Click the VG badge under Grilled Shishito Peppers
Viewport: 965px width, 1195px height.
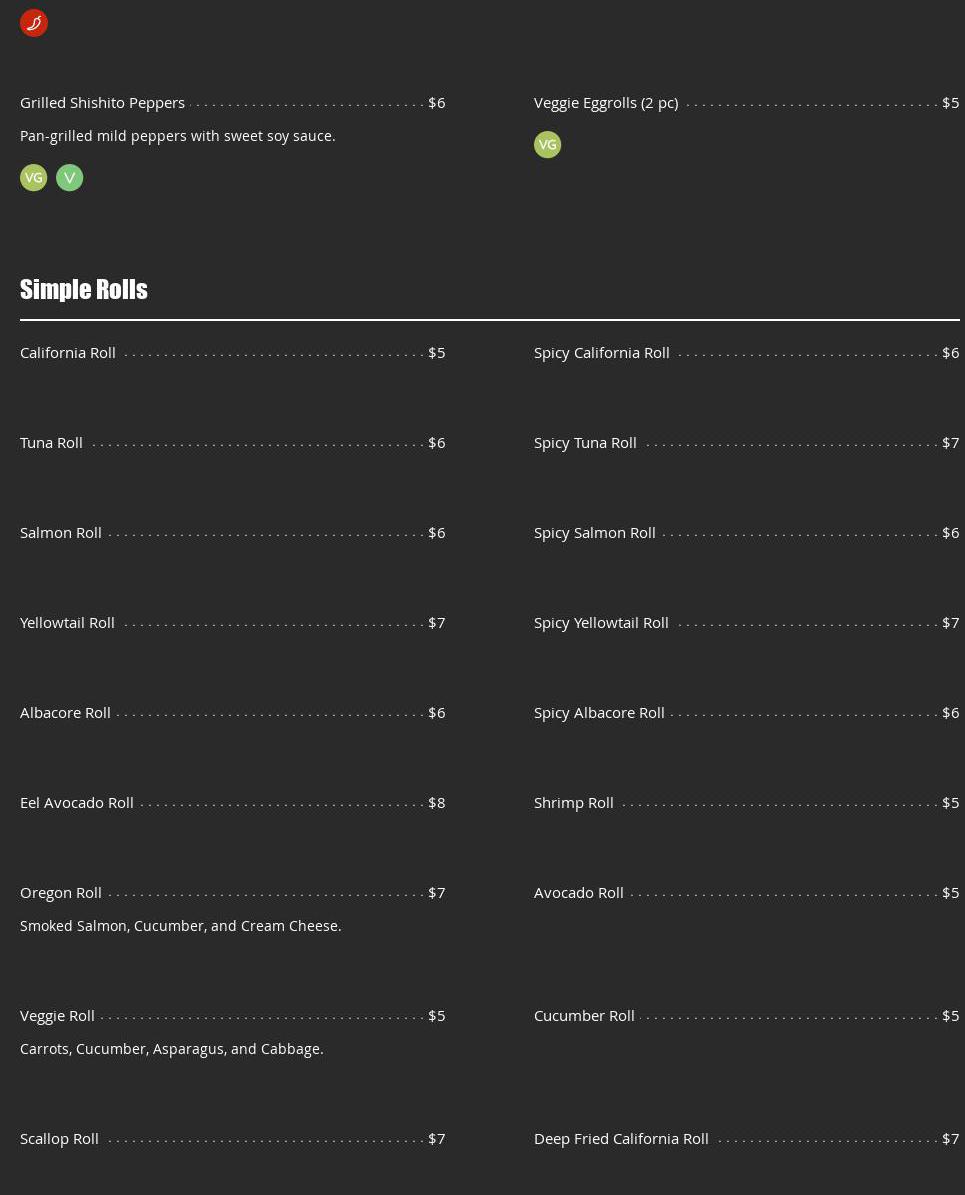(34, 178)
